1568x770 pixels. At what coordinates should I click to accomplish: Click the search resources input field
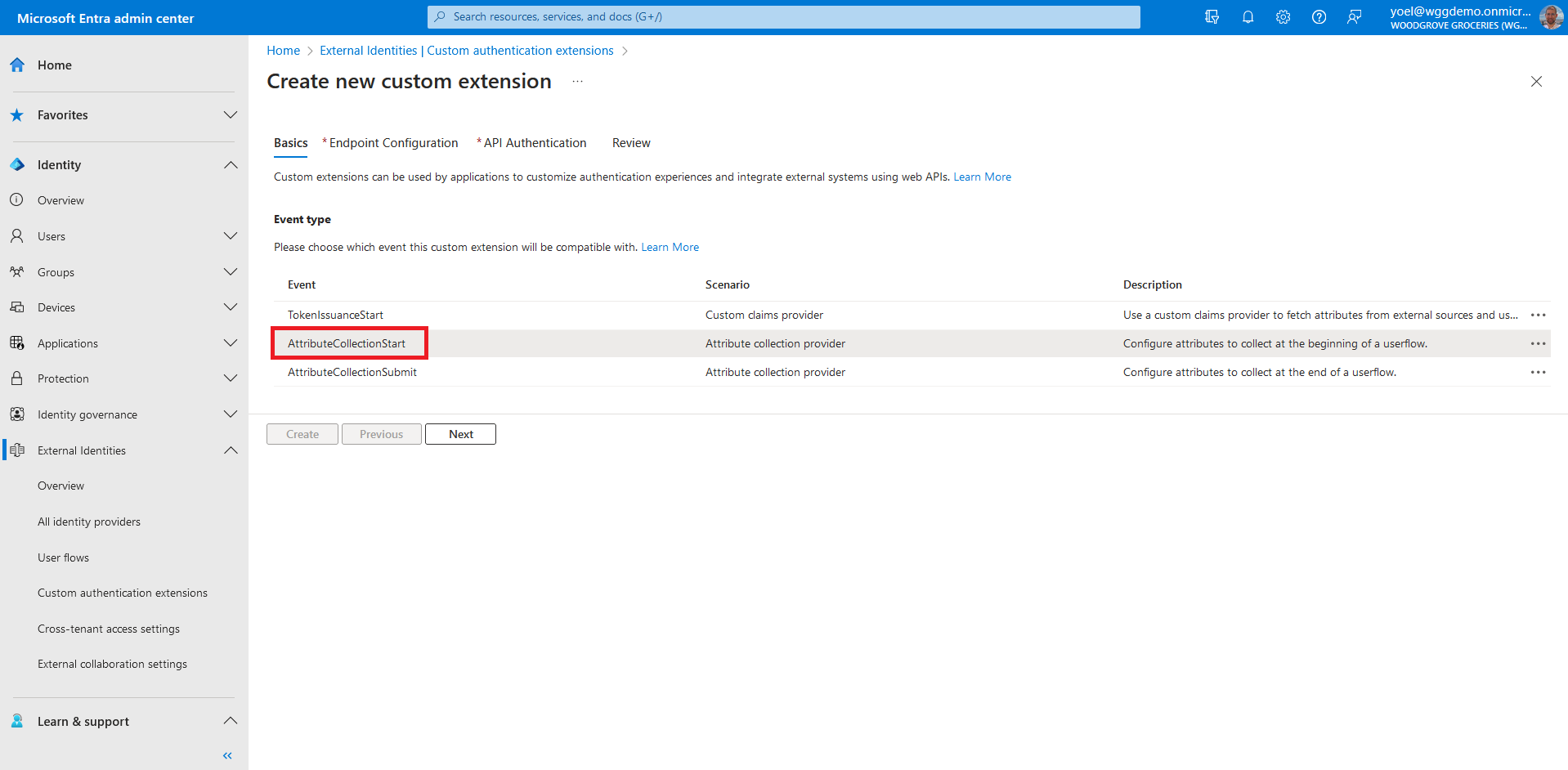tap(783, 17)
